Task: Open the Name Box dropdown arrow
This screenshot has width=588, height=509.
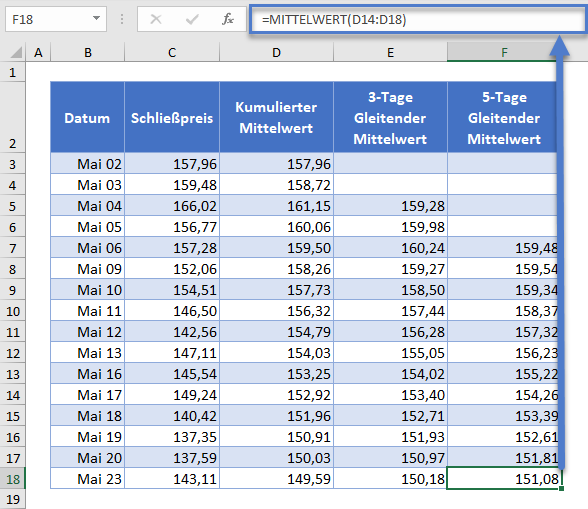Action: click(96, 18)
